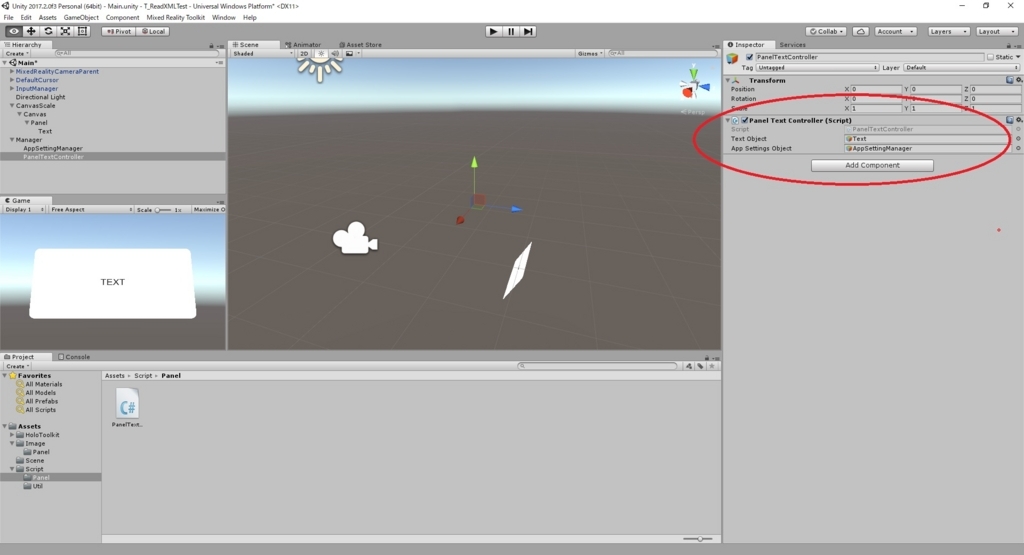The image size is (1024, 555).
Task: Click the Position X input field
Action: pyautogui.click(x=876, y=89)
